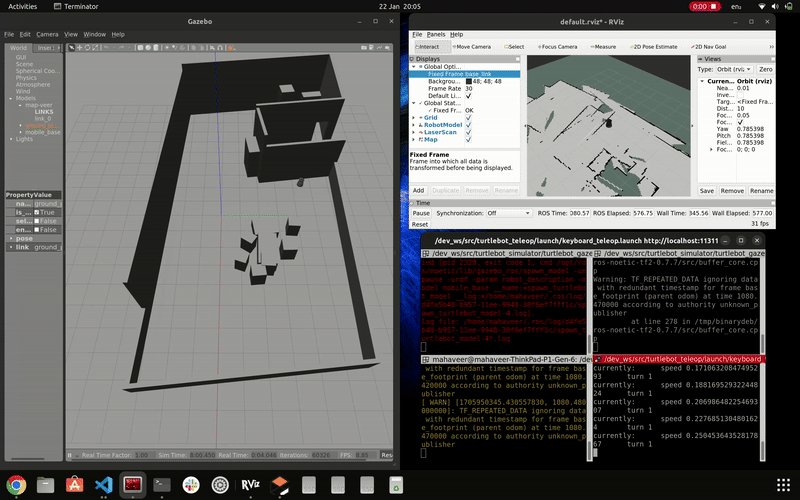The image size is (800, 500).
Task: Expand Lights in Gazebo World tree
Action: (11, 139)
